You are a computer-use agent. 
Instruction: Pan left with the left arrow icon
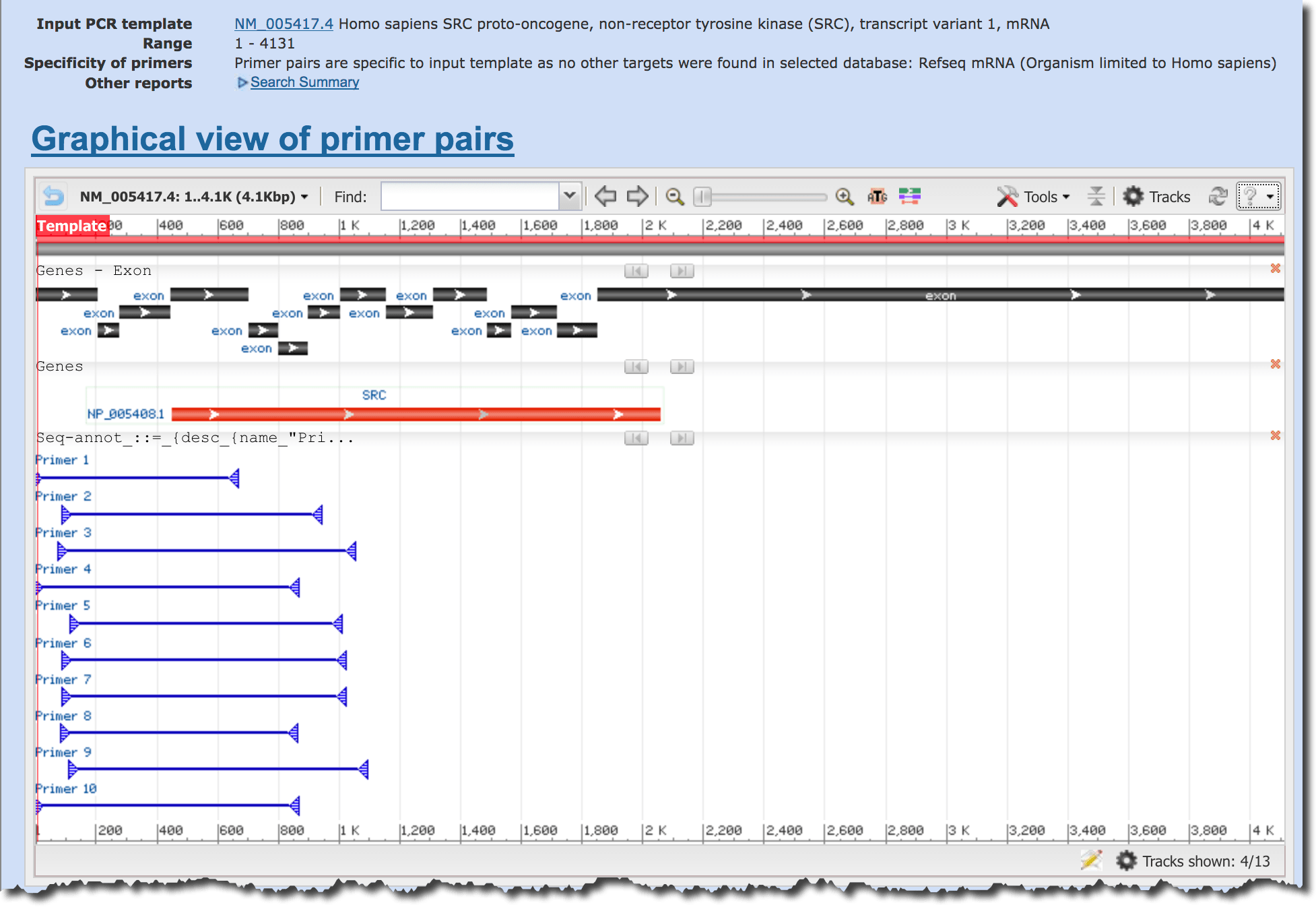coord(605,196)
